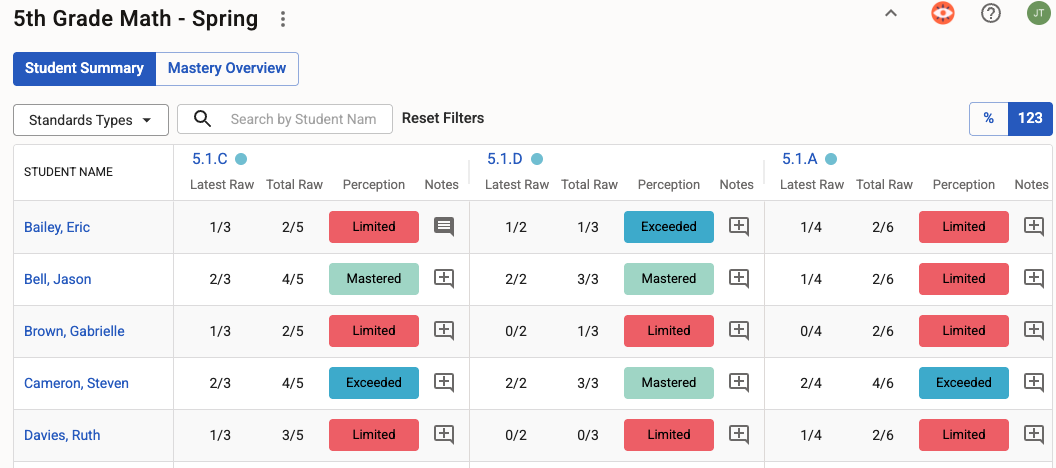The height and width of the screenshot is (468, 1056).
Task: Click the blue dot next to 5.1.D
Action: (x=537, y=160)
